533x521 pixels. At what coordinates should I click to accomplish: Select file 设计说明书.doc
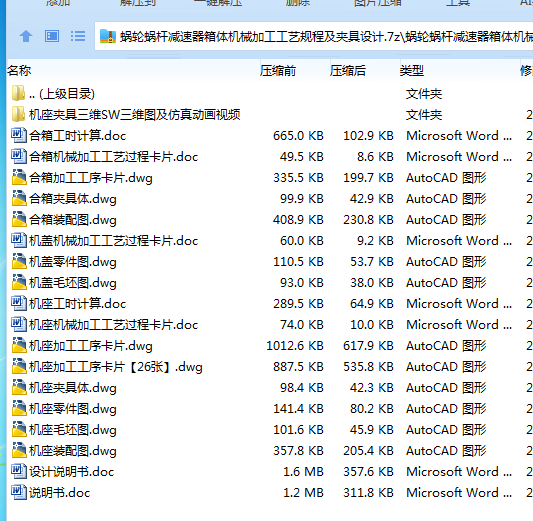click(71, 472)
